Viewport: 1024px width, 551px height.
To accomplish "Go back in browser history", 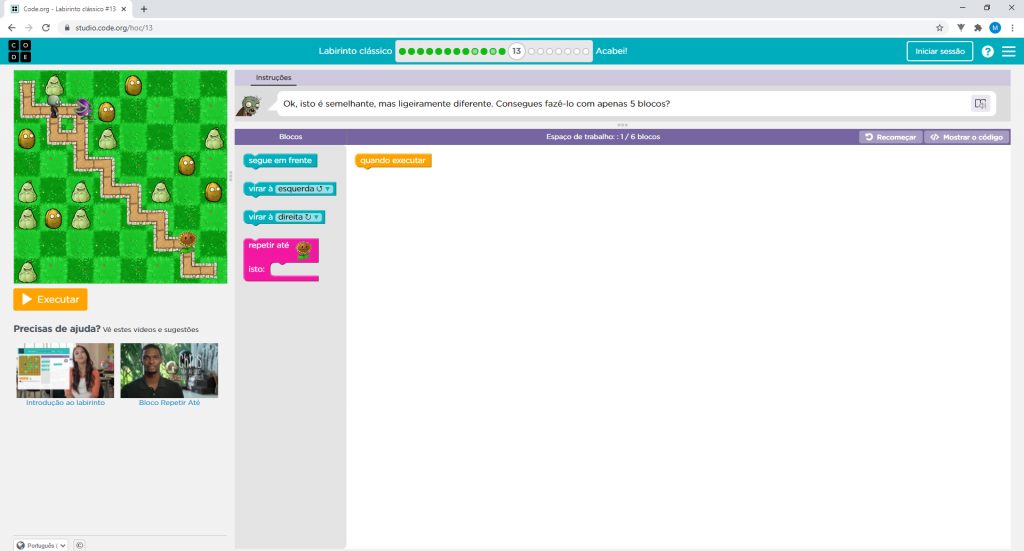I will pyautogui.click(x=12, y=27).
